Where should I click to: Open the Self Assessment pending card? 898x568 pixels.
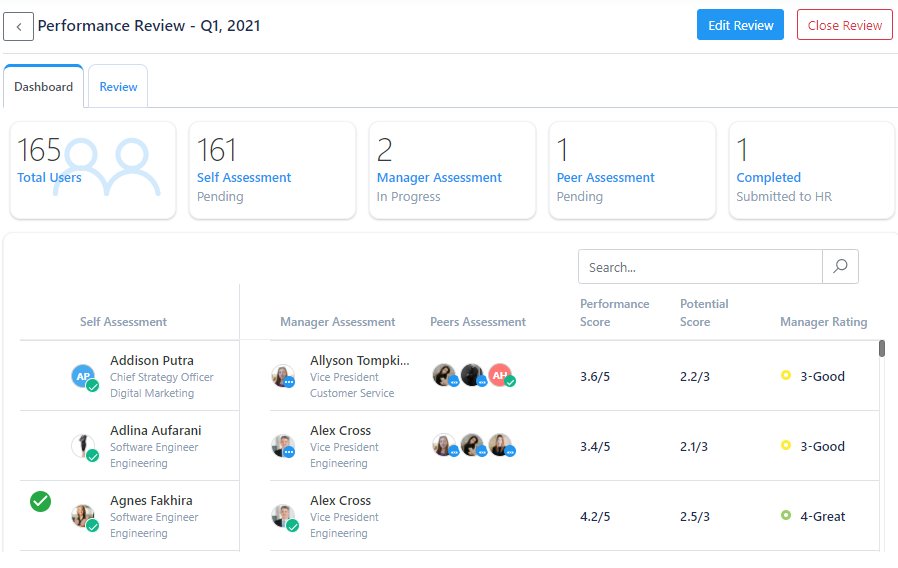click(272, 170)
